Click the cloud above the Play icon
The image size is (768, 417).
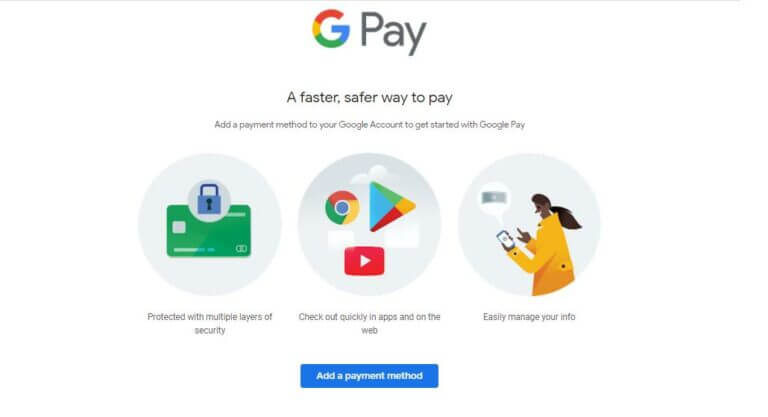click(373, 174)
